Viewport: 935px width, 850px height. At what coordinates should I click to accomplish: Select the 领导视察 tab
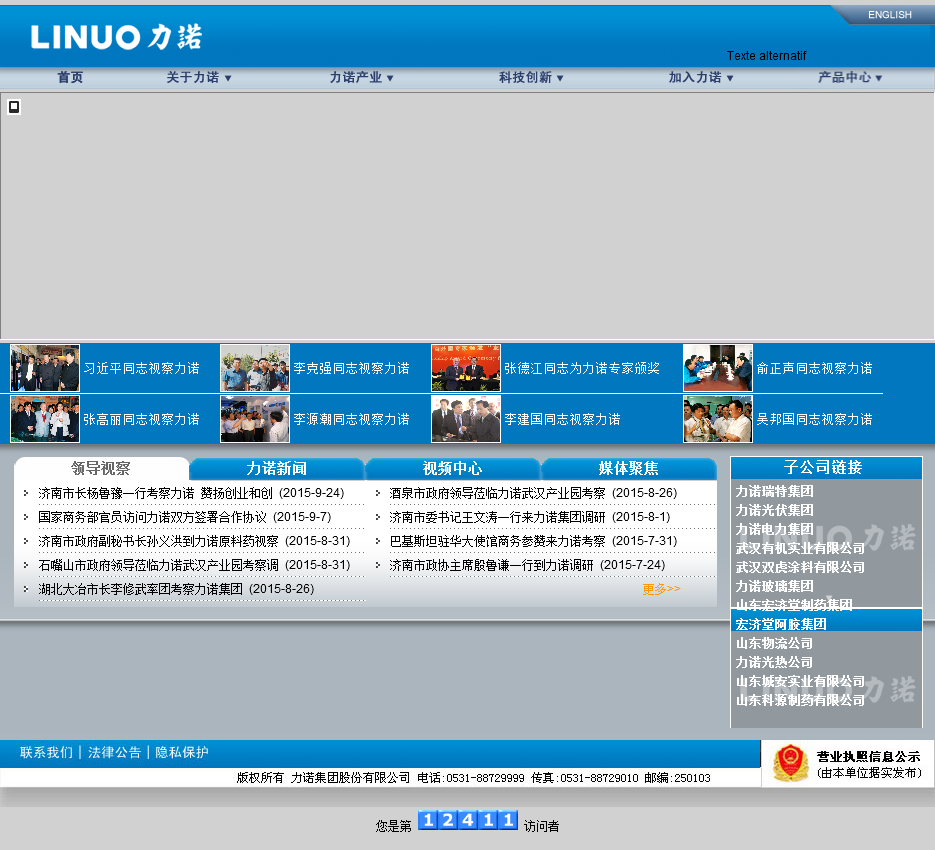pyautogui.click(x=101, y=468)
